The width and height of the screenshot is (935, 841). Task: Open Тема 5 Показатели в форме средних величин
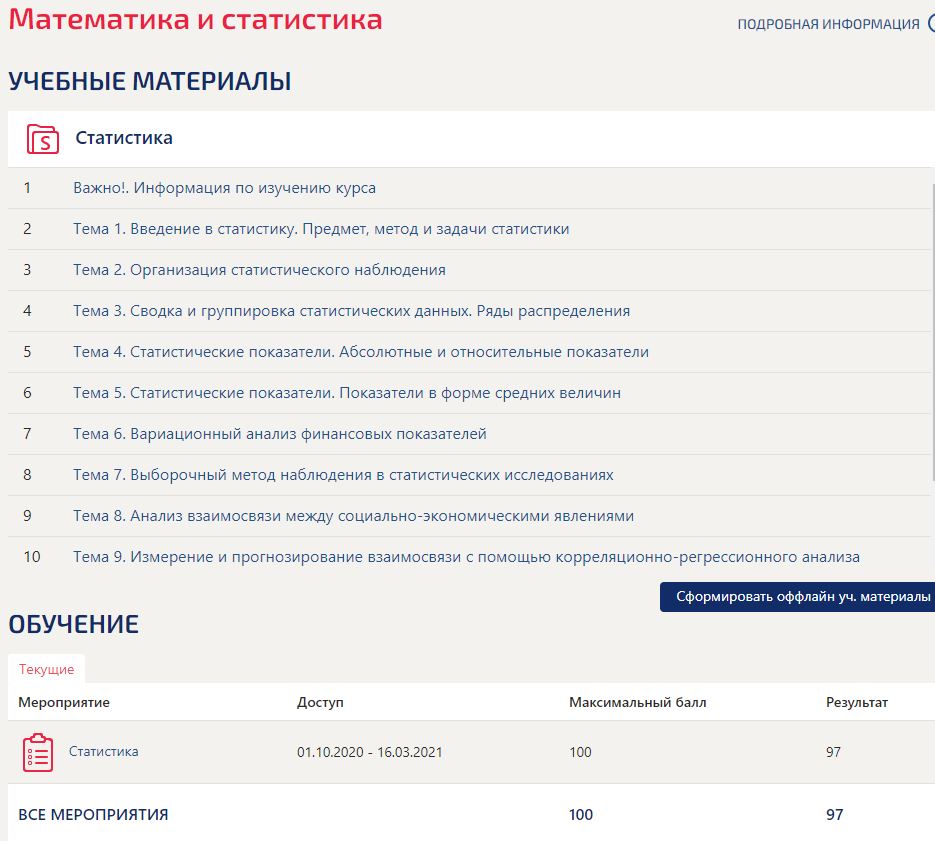tap(348, 393)
